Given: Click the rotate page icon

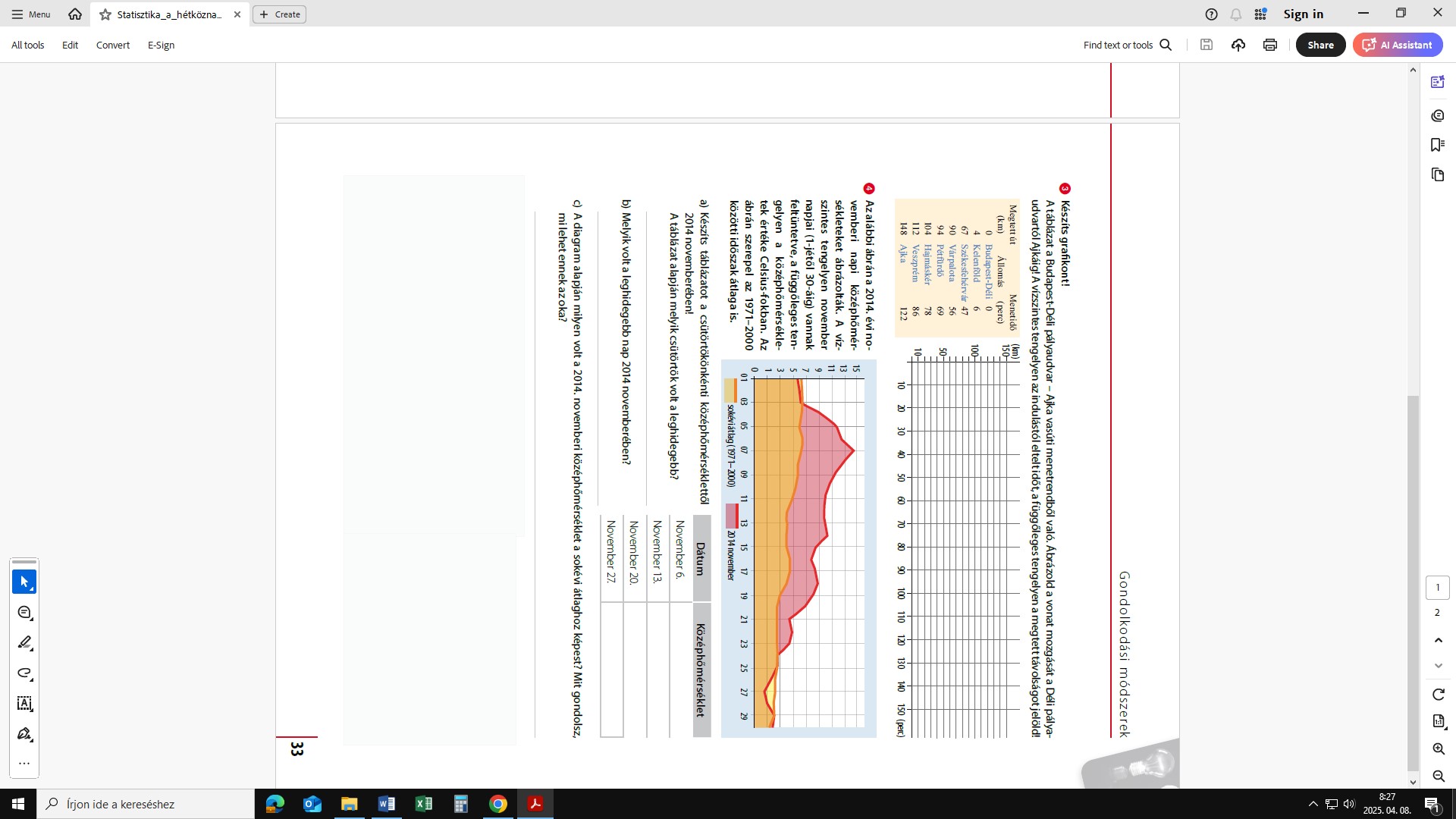Looking at the screenshot, I should coord(1438,695).
